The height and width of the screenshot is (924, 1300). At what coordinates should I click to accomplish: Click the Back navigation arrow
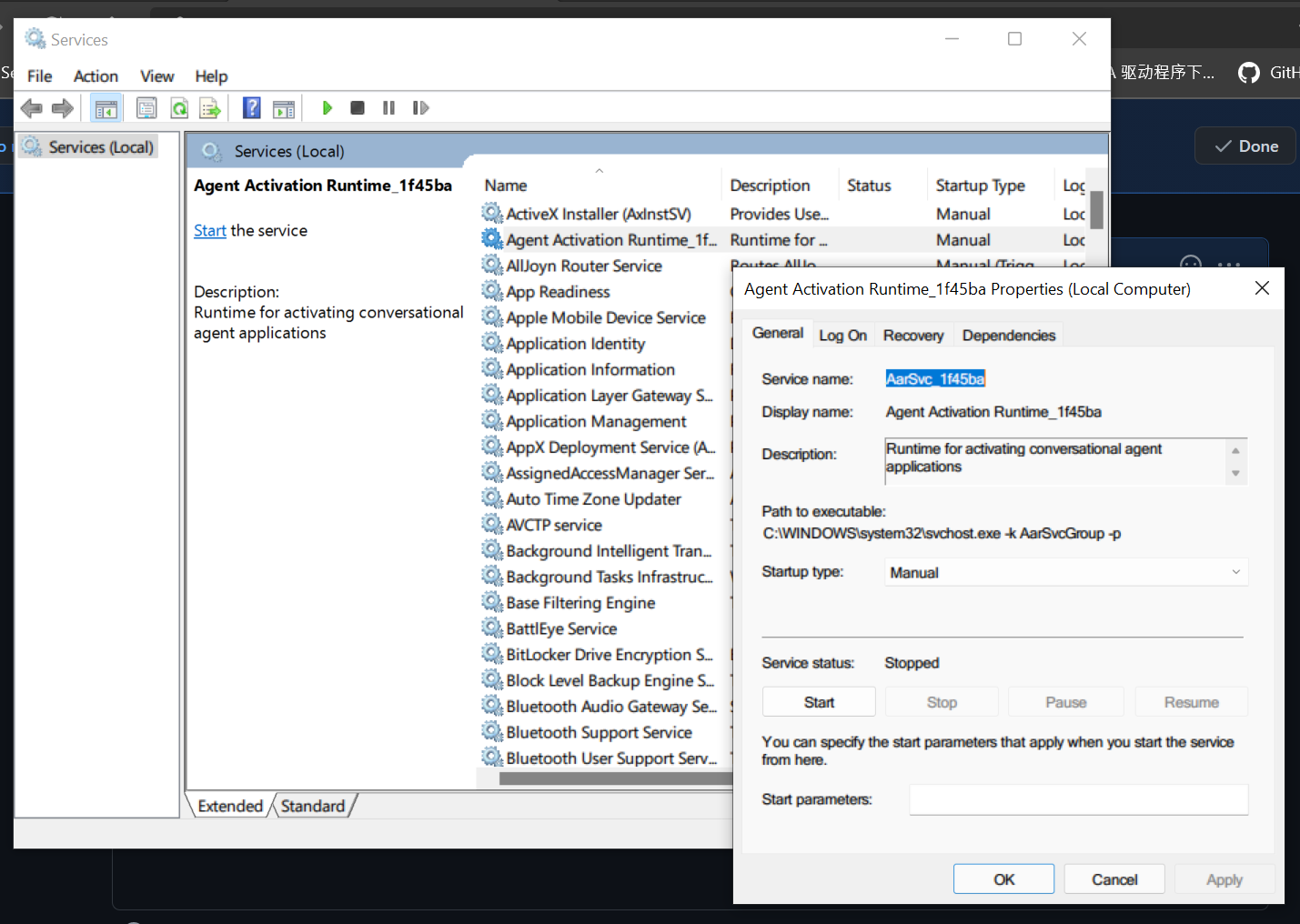[x=31, y=107]
